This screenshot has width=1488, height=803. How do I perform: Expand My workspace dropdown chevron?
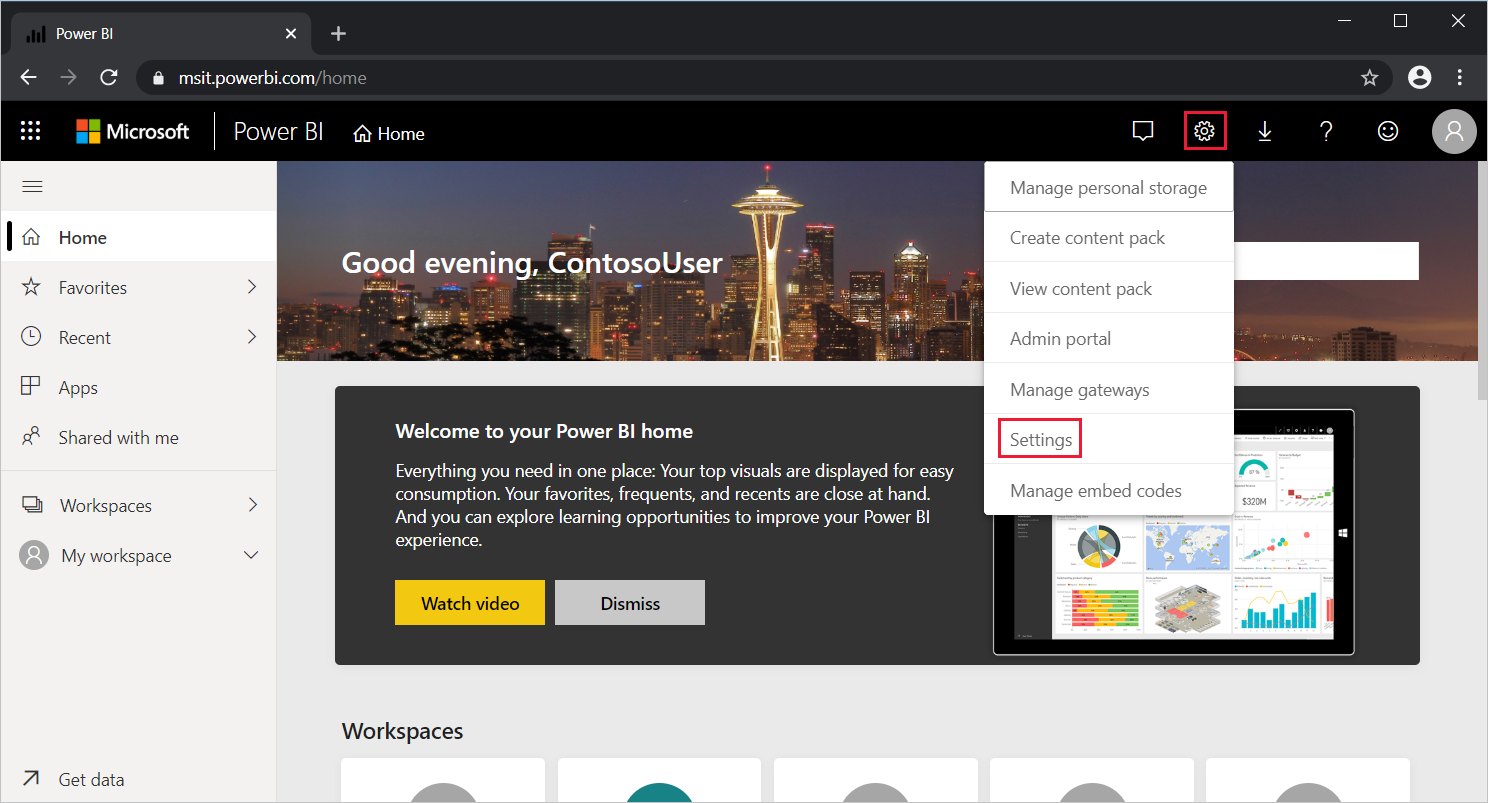click(251, 555)
